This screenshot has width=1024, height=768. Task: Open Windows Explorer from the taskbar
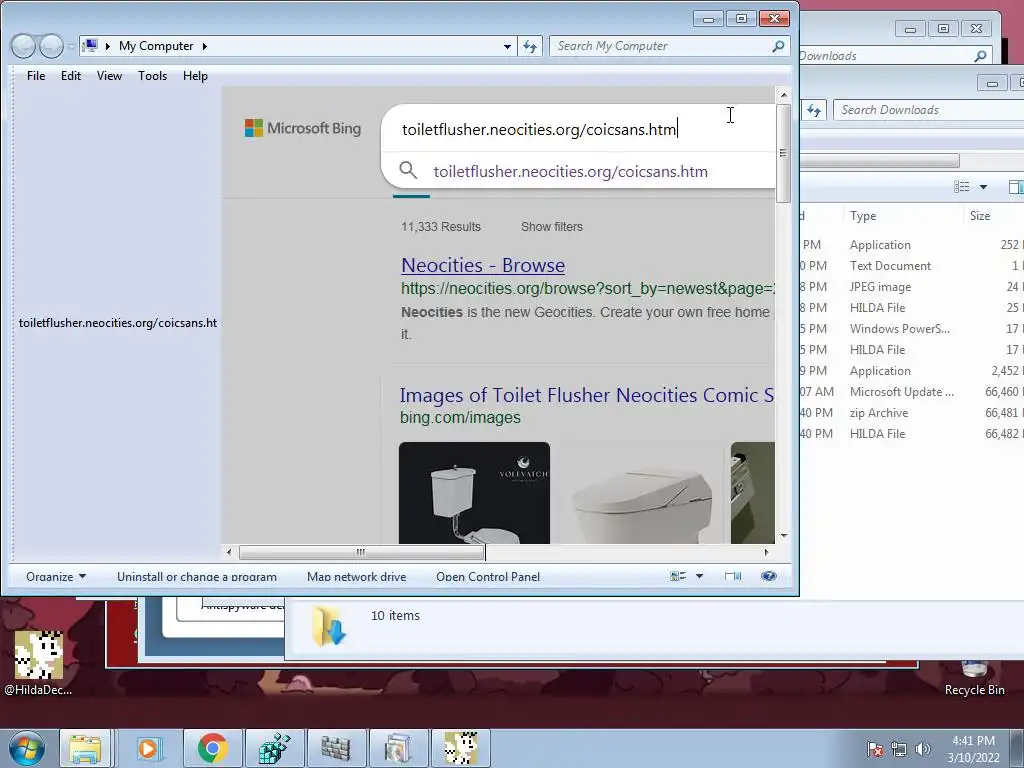pyautogui.click(x=86, y=748)
